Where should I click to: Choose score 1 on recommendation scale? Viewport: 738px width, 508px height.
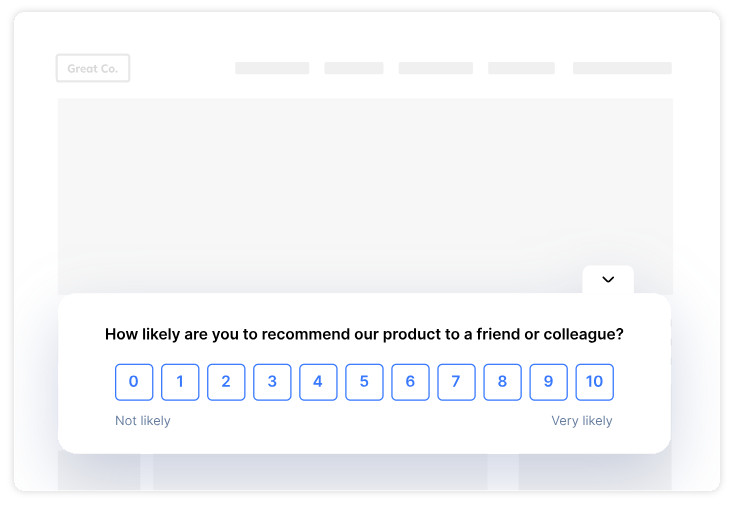pos(180,382)
